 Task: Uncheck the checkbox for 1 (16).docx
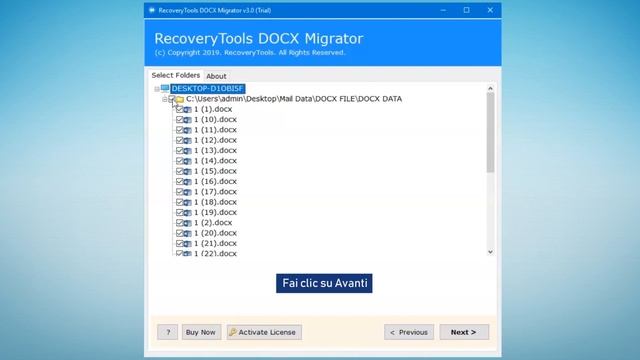tap(180, 181)
